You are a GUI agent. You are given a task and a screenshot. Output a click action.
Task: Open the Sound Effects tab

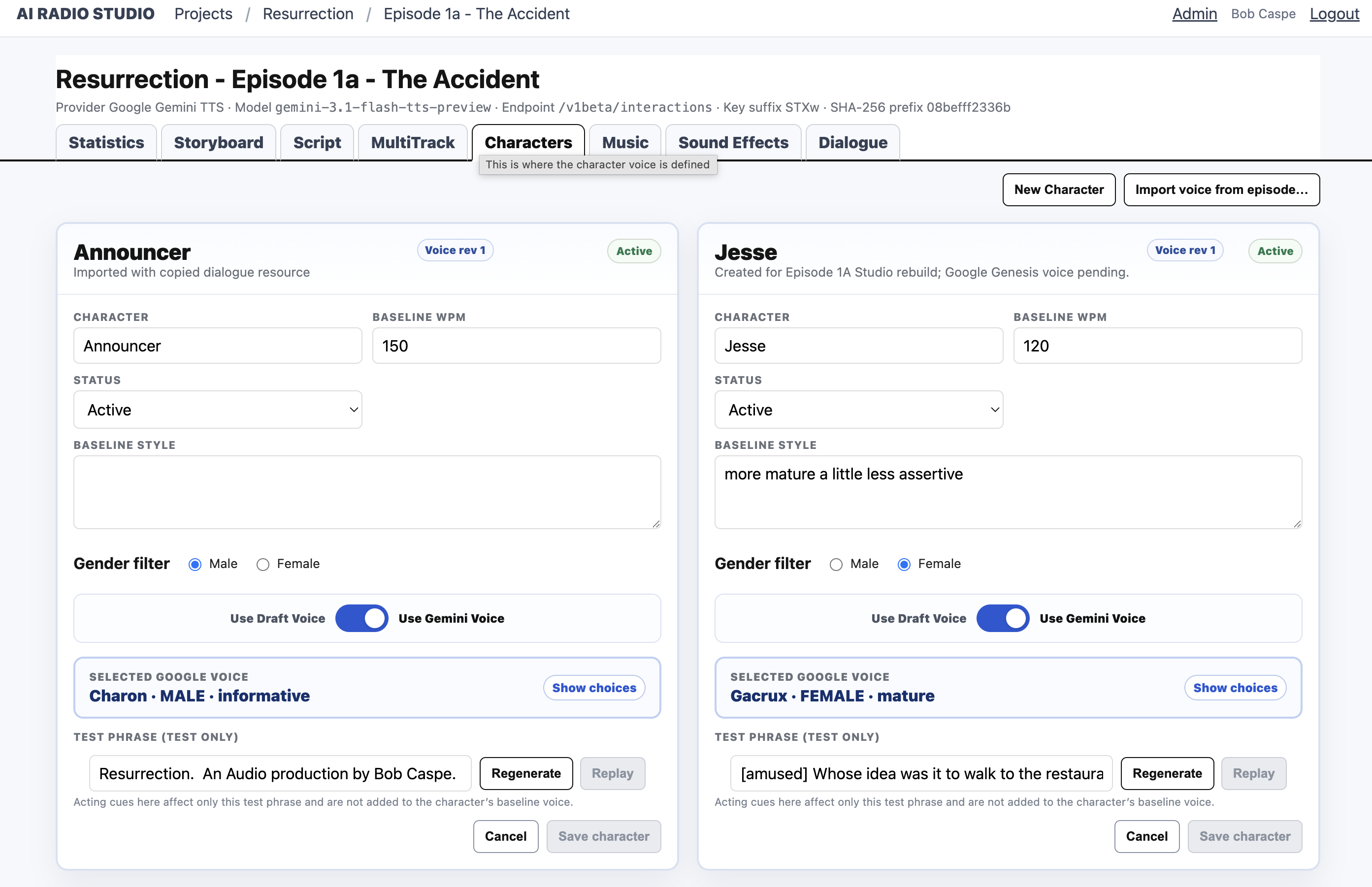pos(733,142)
